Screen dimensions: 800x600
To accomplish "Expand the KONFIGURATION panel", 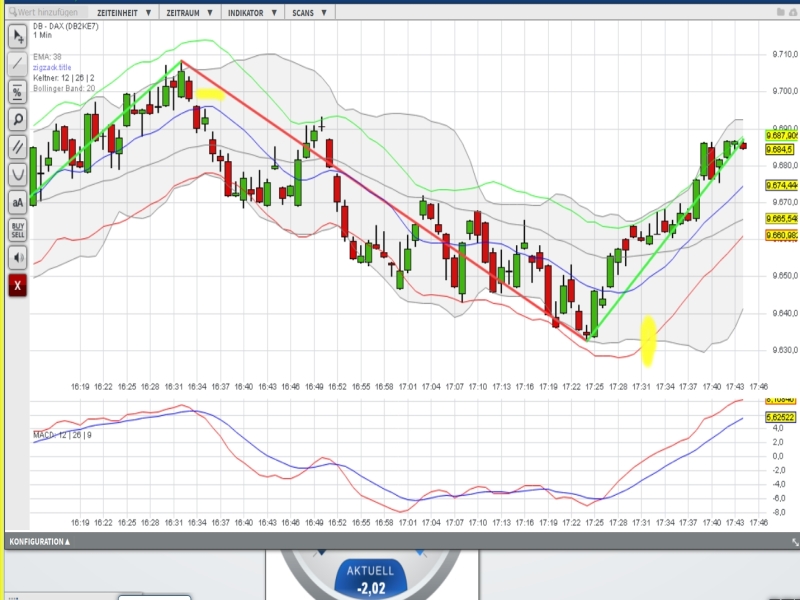I will point(40,541).
